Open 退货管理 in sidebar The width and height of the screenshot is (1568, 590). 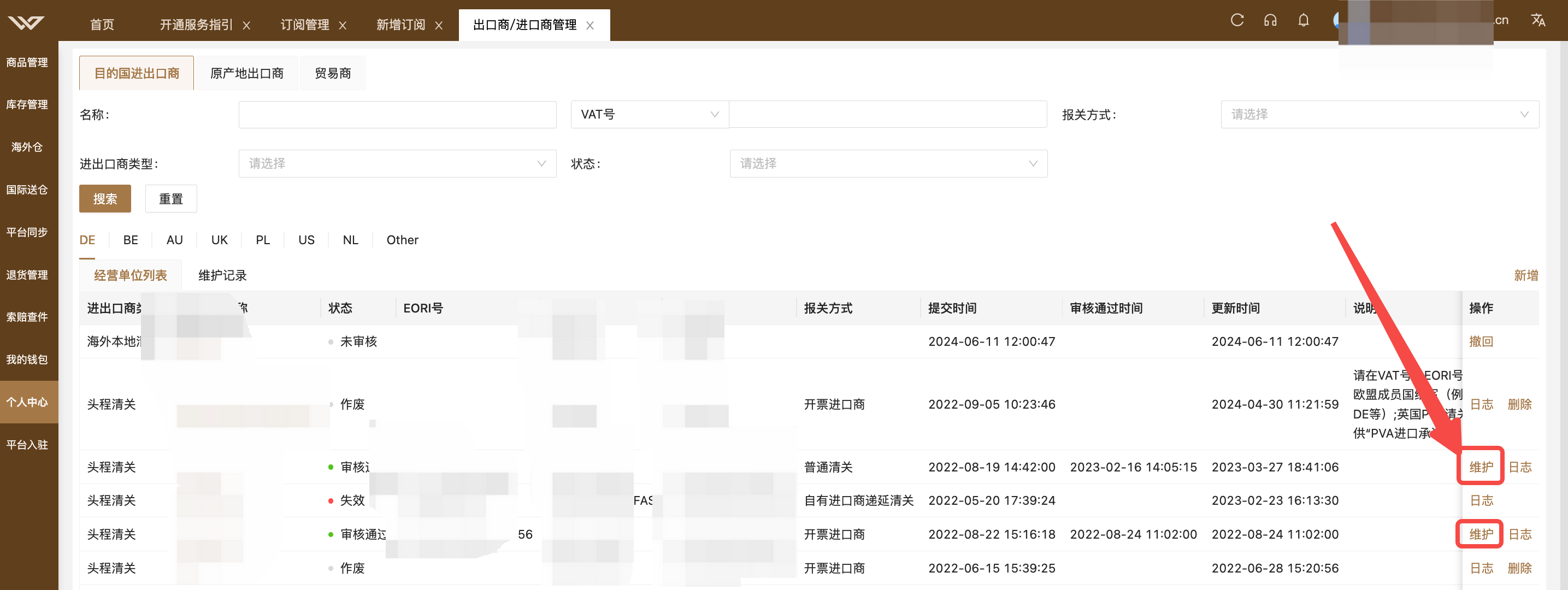coord(27,275)
